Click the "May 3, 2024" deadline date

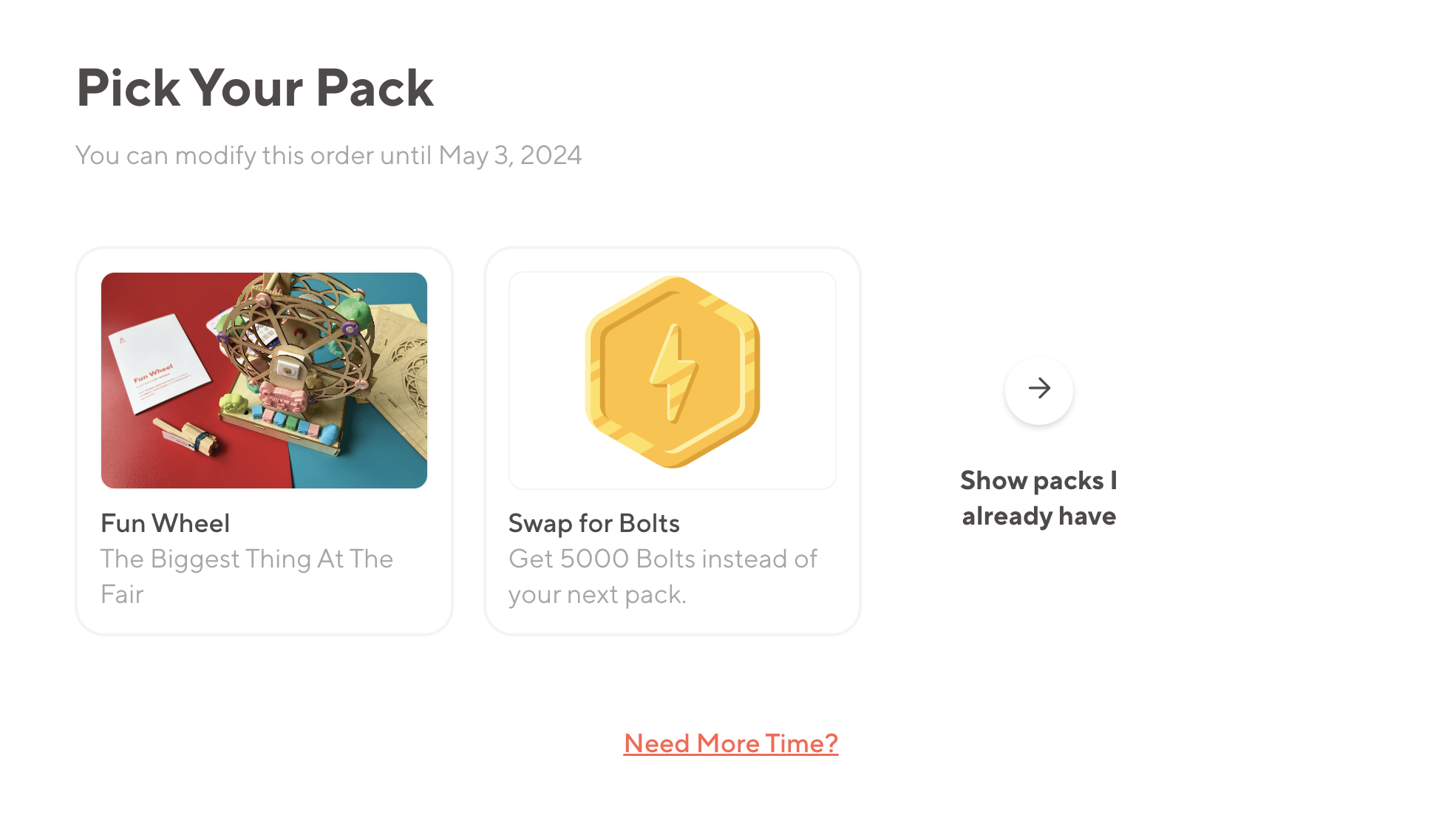(x=510, y=156)
